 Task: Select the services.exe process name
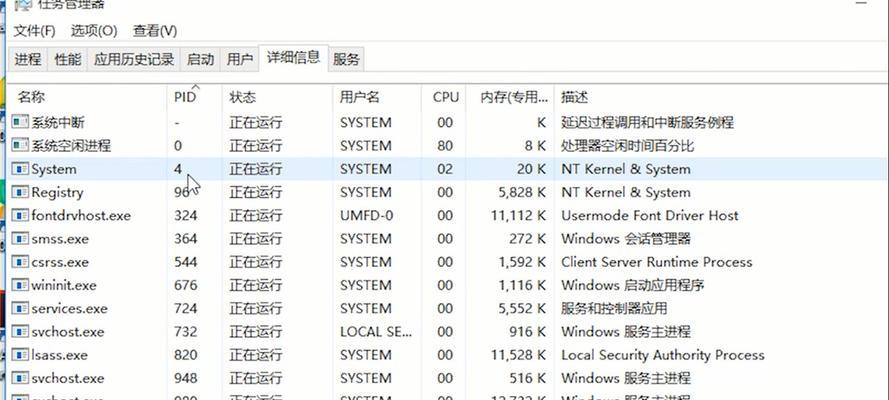69,308
